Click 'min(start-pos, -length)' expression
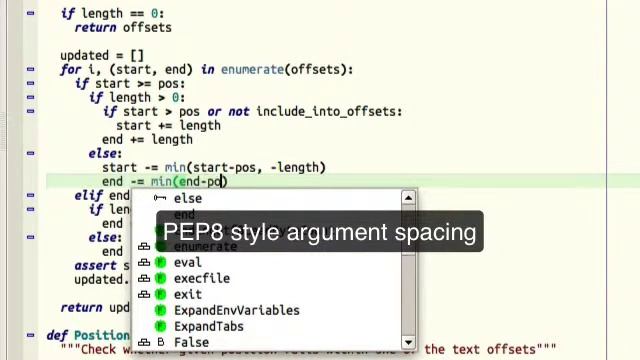This screenshot has height=360, width=640. click(245, 167)
